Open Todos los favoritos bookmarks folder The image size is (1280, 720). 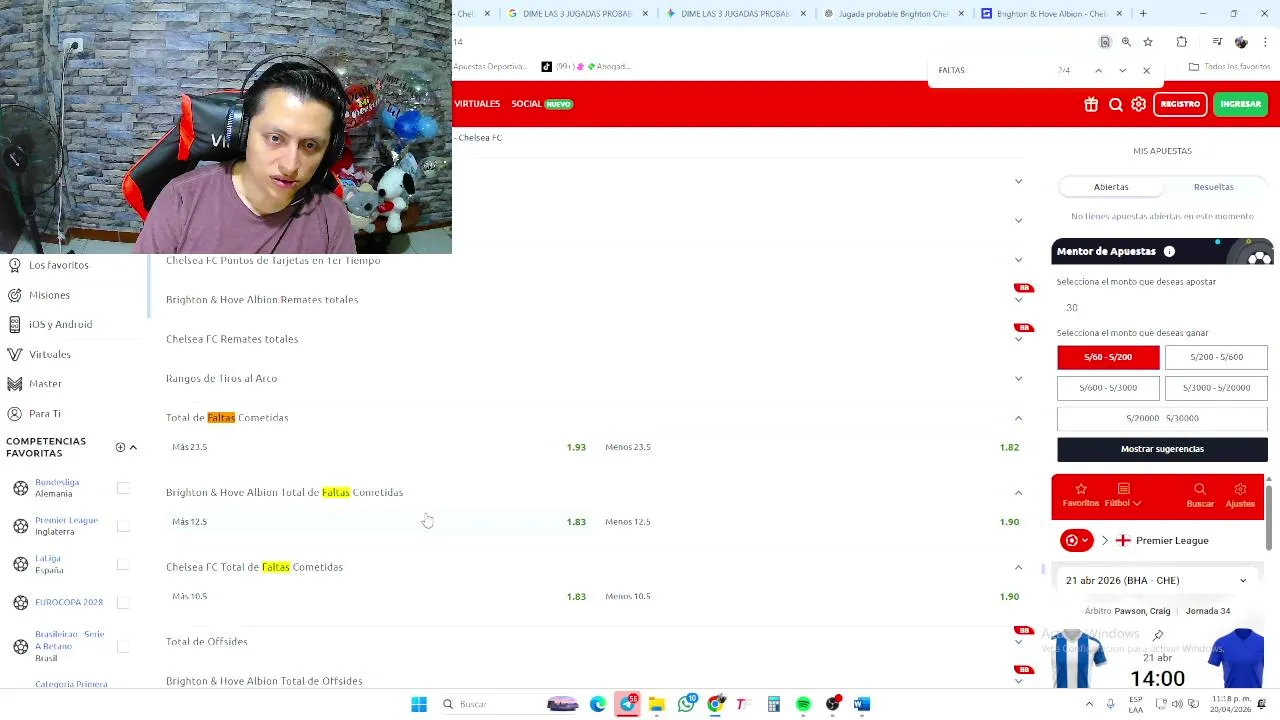(x=1229, y=67)
